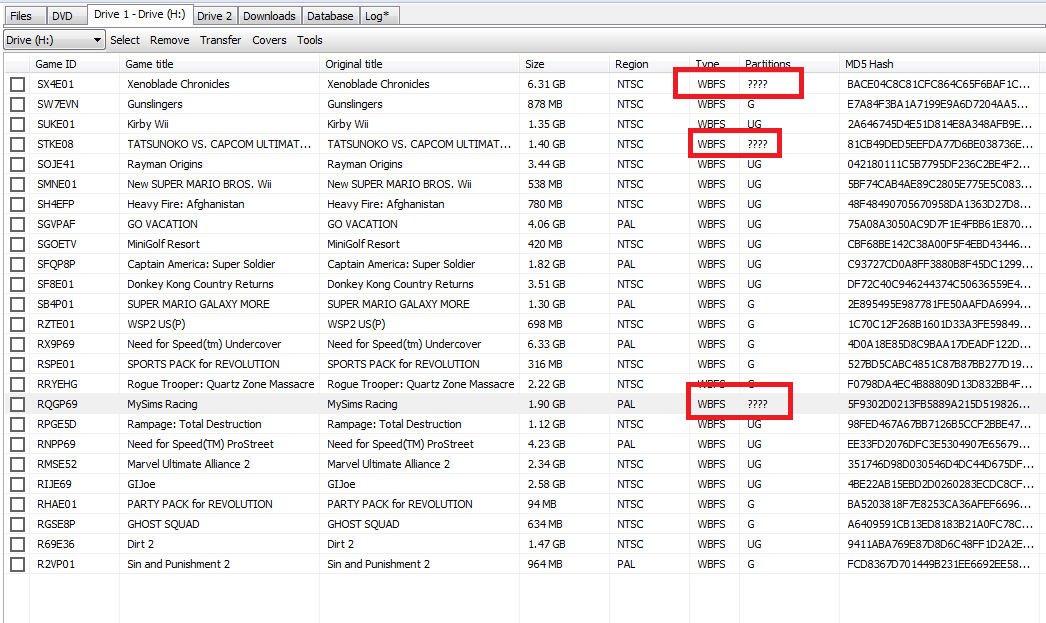Viewport: 1046px width, 623px height.
Task: Check the GHOST SQUAD checkbox
Action: click(17, 524)
